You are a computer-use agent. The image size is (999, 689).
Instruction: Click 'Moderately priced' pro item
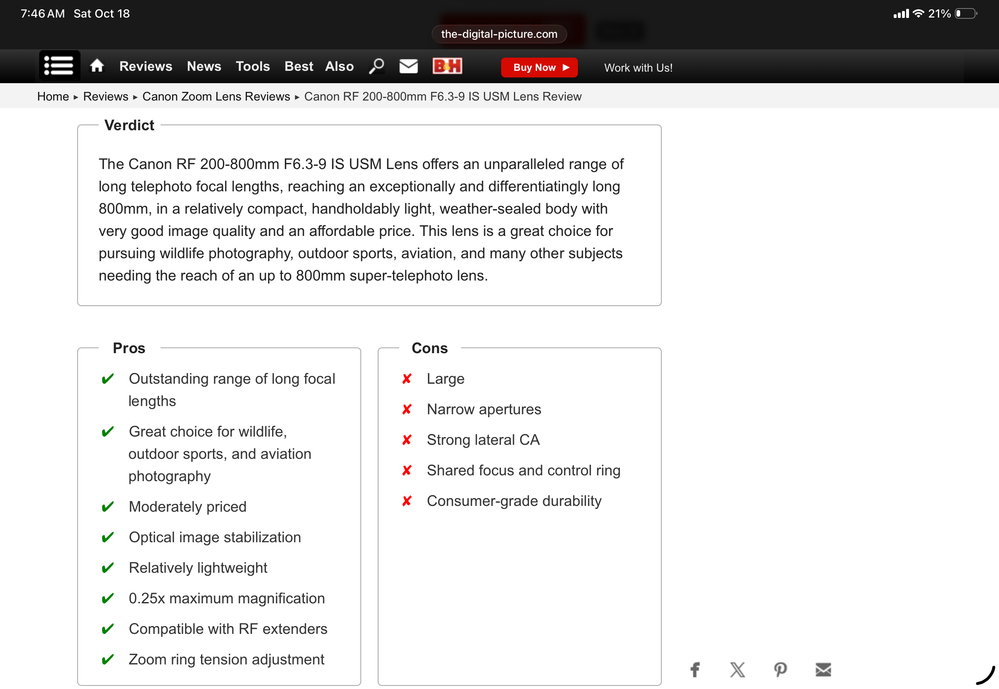(x=187, y=507)
